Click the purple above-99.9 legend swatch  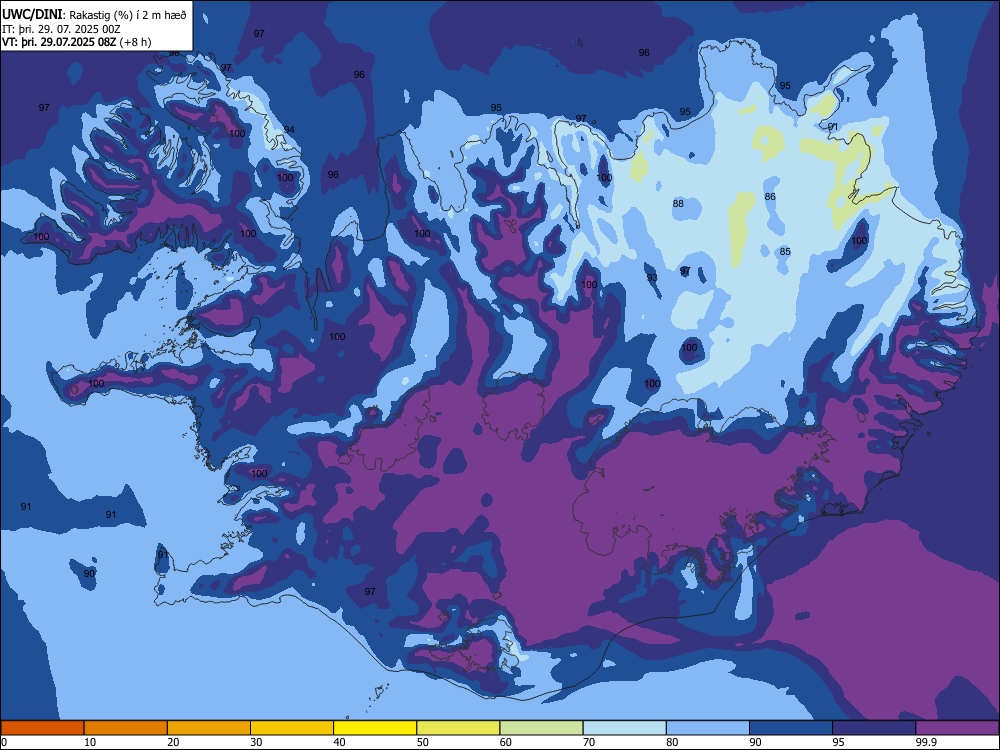point(957,728)
